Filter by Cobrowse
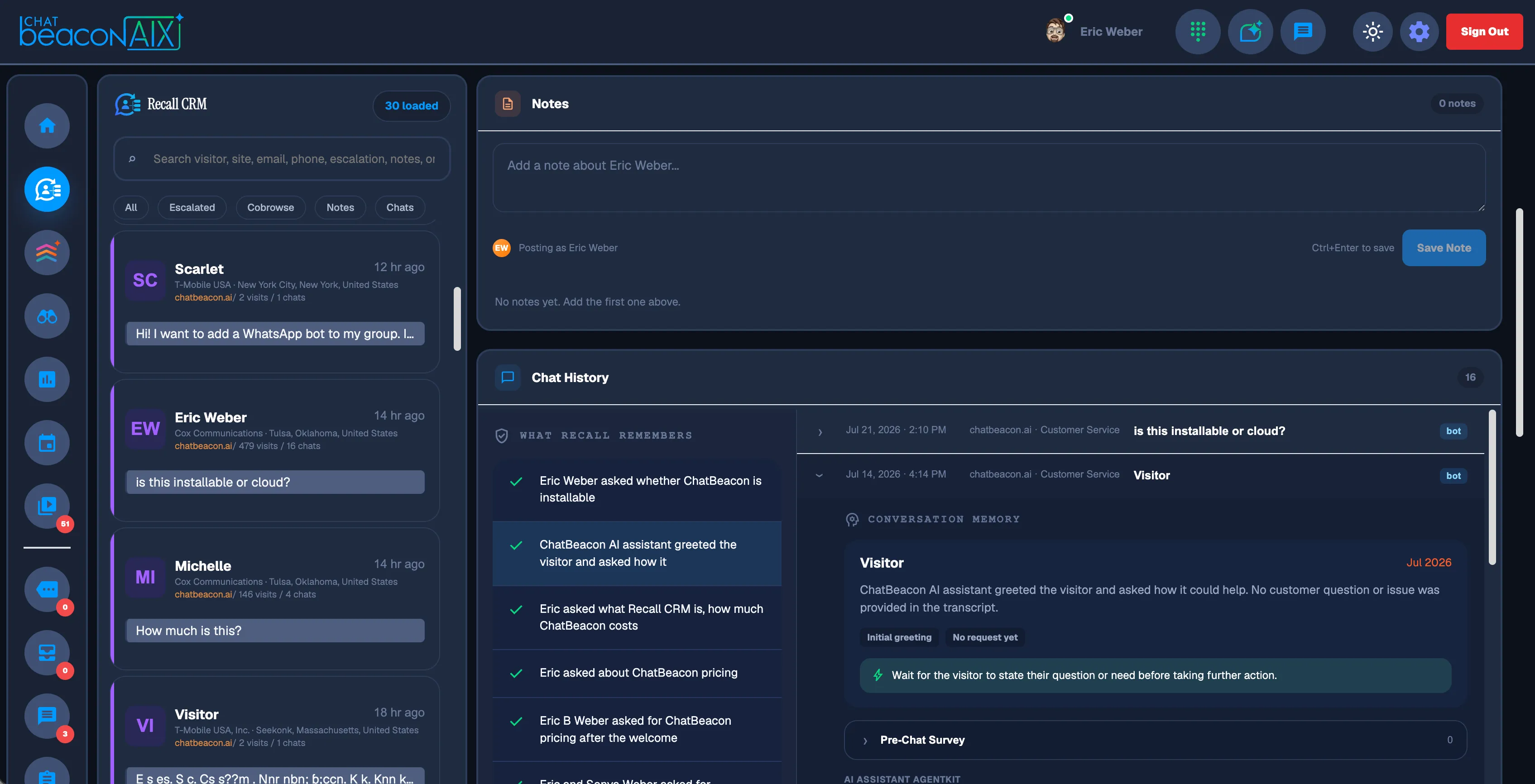The height and width of the screenshot is (784, 1535). pyautogui.click(x=270, y=207)
